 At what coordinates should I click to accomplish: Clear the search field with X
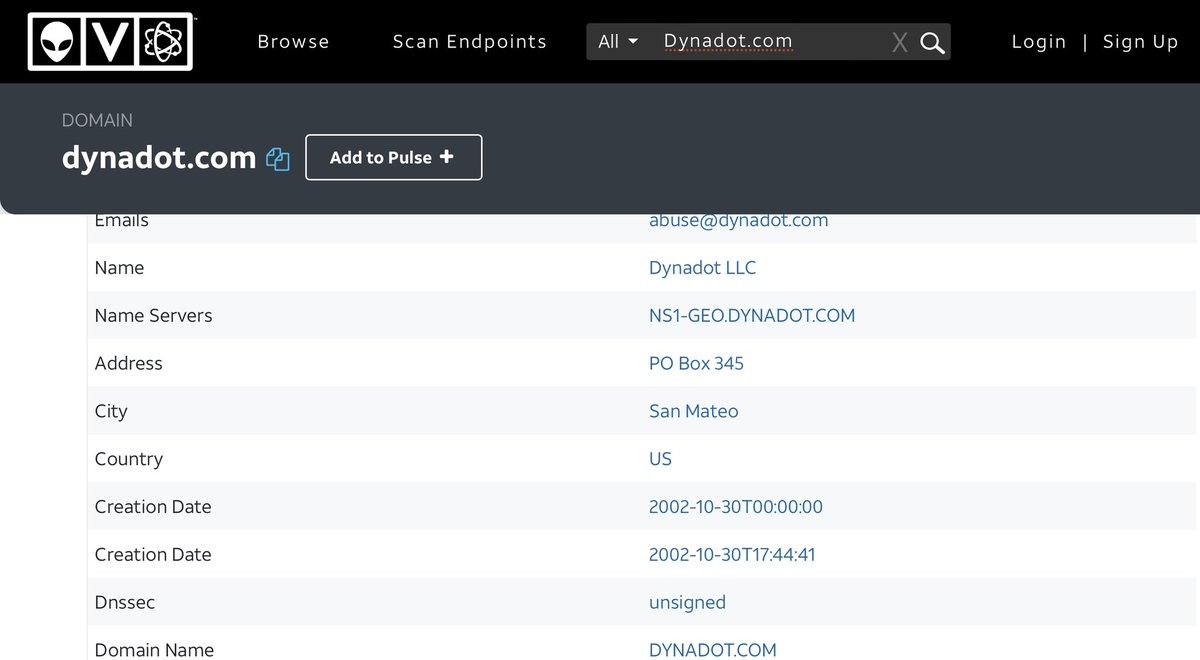900,42
